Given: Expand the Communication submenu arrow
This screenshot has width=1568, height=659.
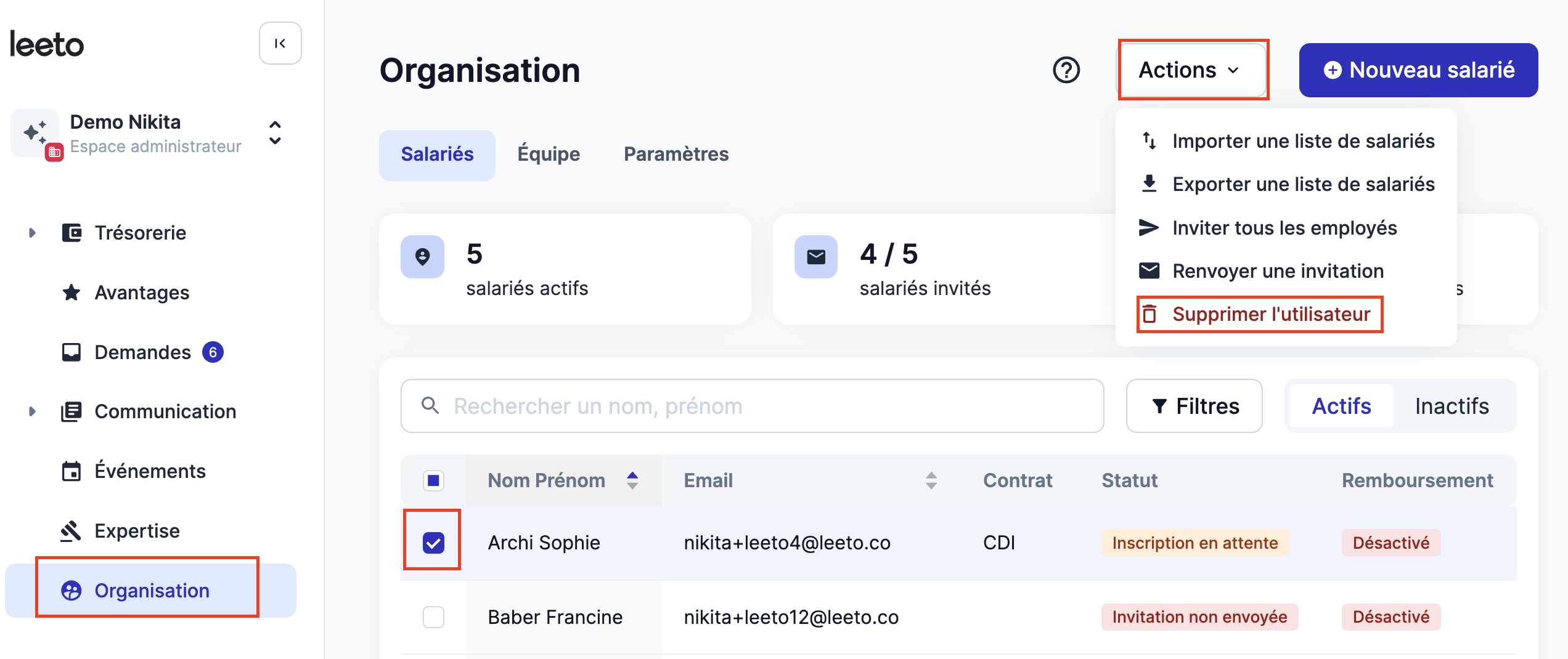Looking at the screenshot, I should coord(32,411).
